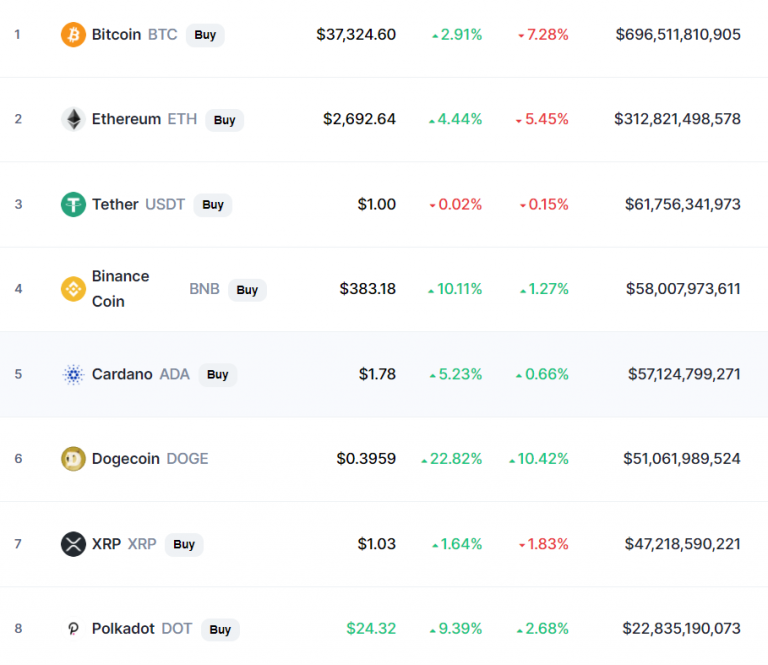Click Buy button for Cardano ADA
The height and width of the screenshot is (665, 768).
[x=218, y=375]
